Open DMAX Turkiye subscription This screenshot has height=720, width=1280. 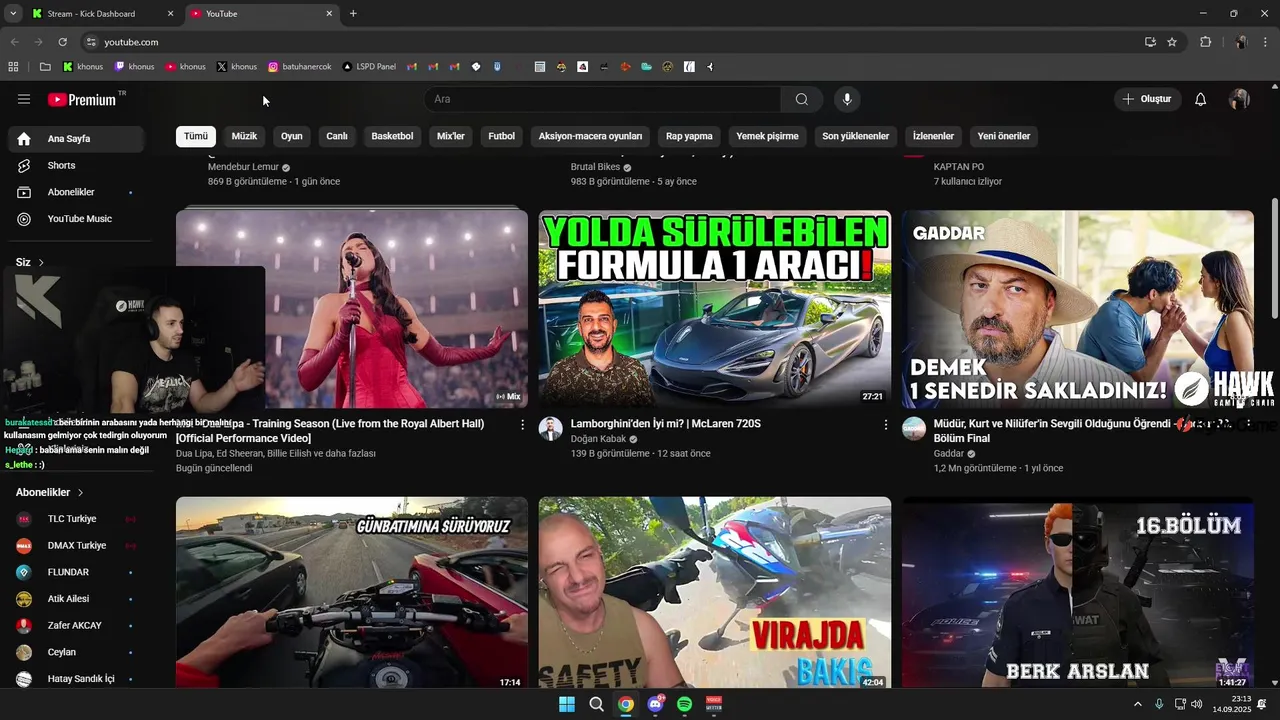76,546
